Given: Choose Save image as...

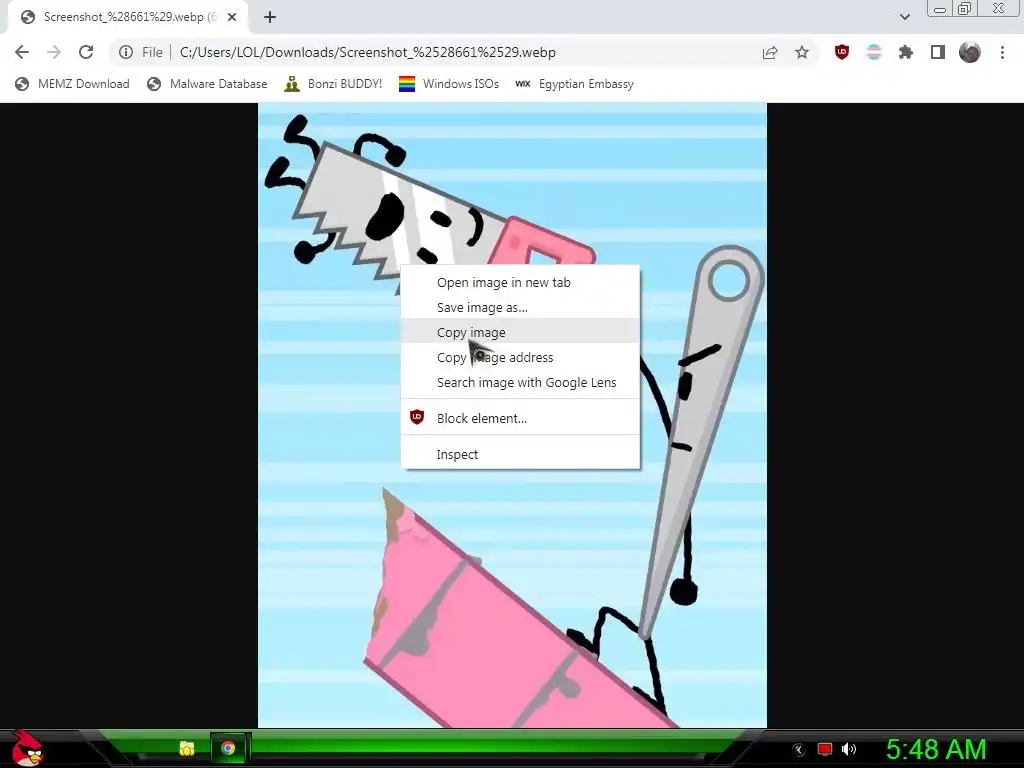Looking at the screenshot, I should tap(520, 307).
